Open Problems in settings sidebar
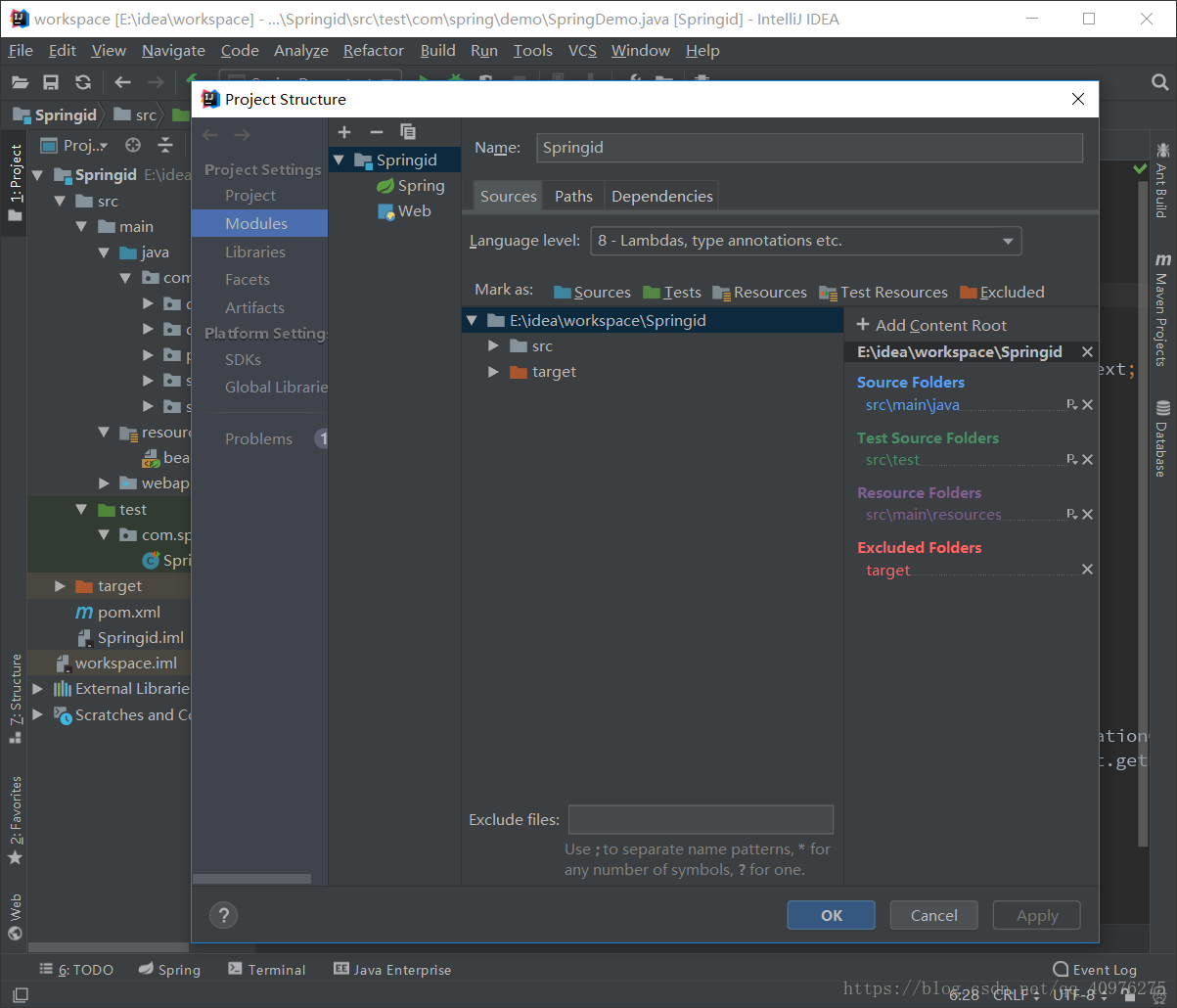 (259, 438)
